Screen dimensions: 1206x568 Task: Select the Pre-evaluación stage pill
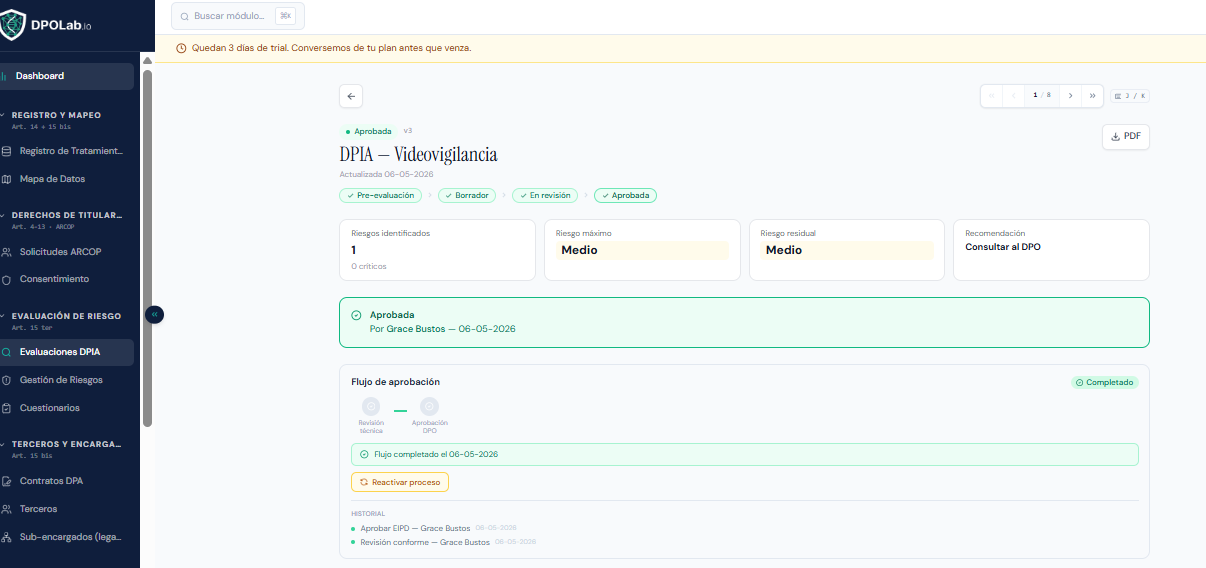[x=380, y=196]
